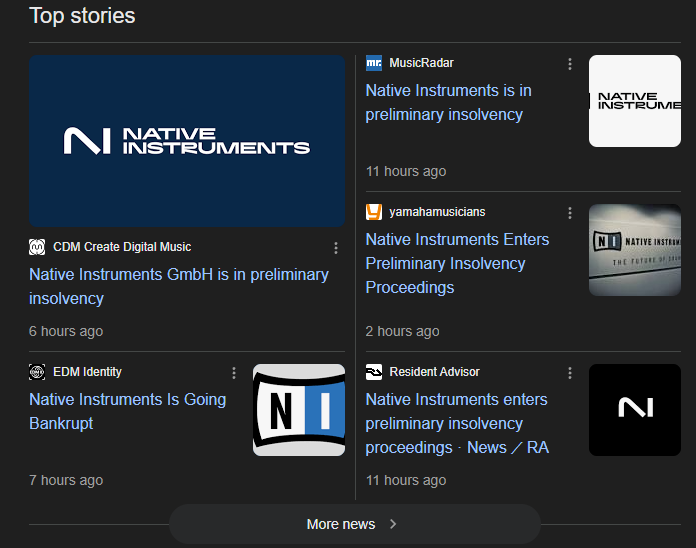The width and height of the screenshot is (696, 548).
Task: Click the large Native Instruments banner image
Action: pyautogui.click(x=187, y=141)
